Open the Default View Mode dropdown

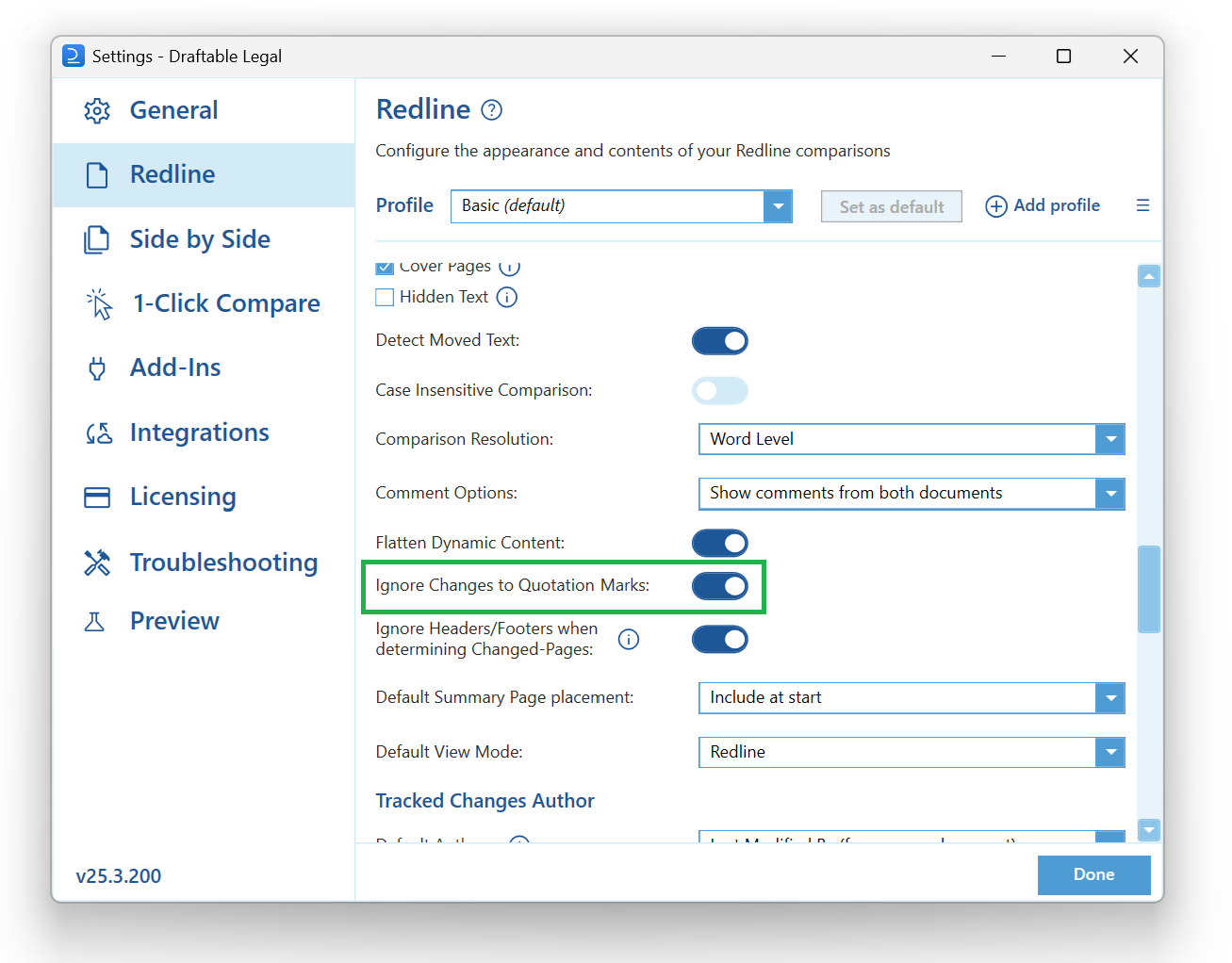pyautogui.click(x=912, y=752)
